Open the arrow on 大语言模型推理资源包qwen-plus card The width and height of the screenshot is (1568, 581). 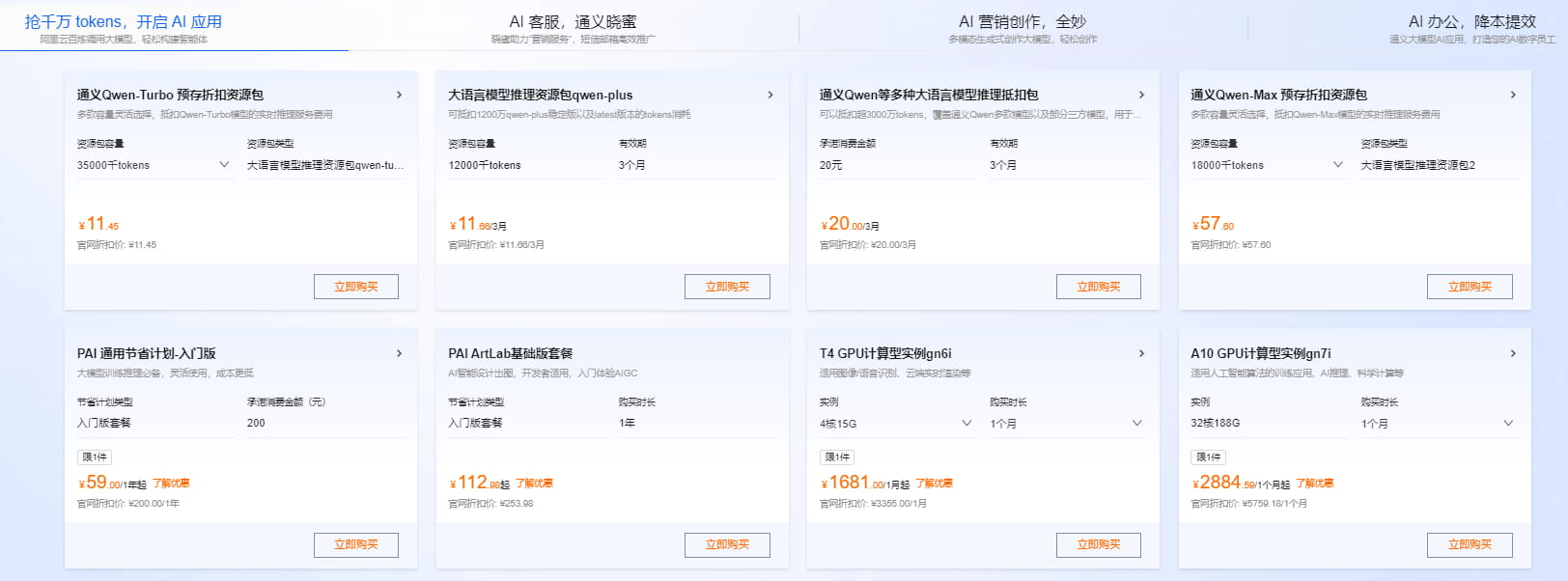(770, 95)
